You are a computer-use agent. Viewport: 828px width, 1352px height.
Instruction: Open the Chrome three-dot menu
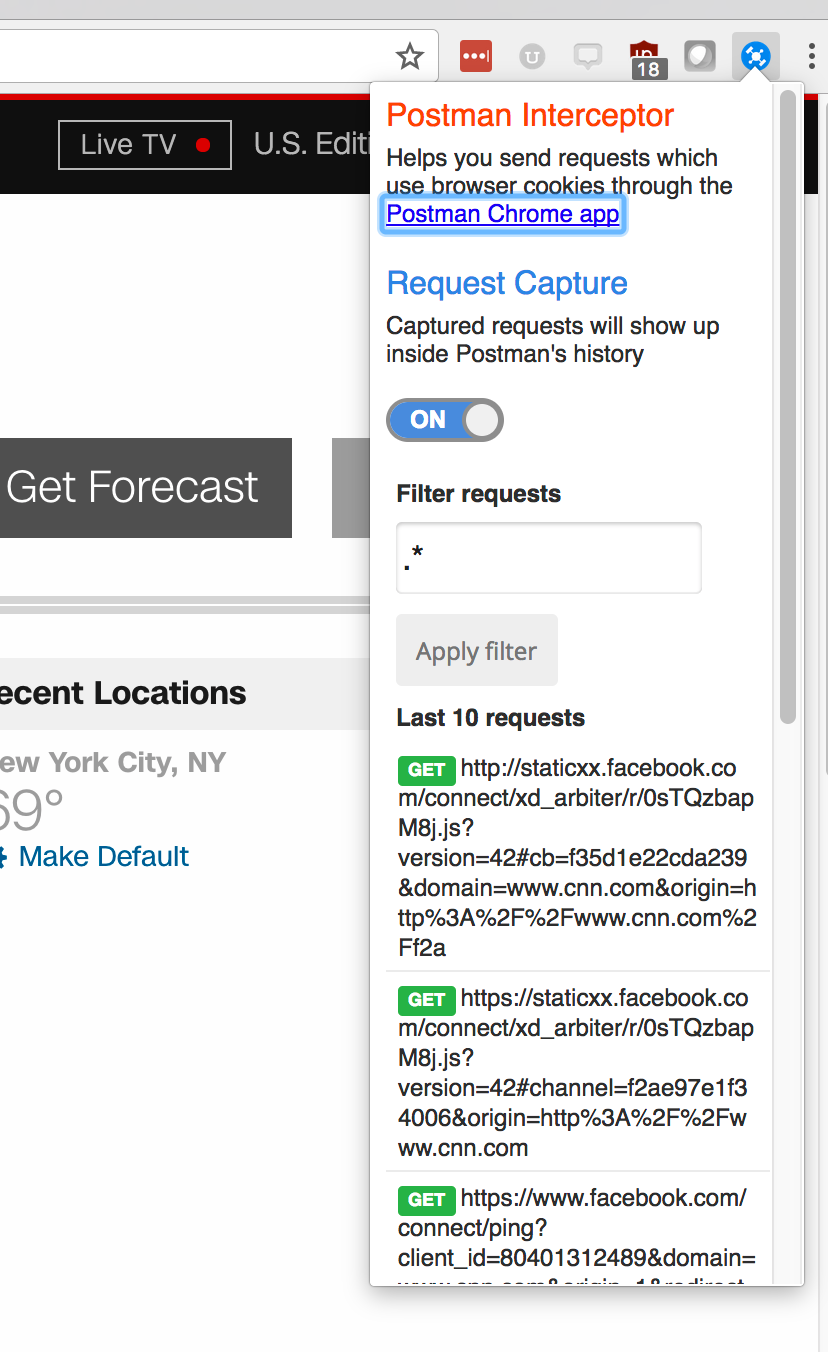(x=811, y=57)
